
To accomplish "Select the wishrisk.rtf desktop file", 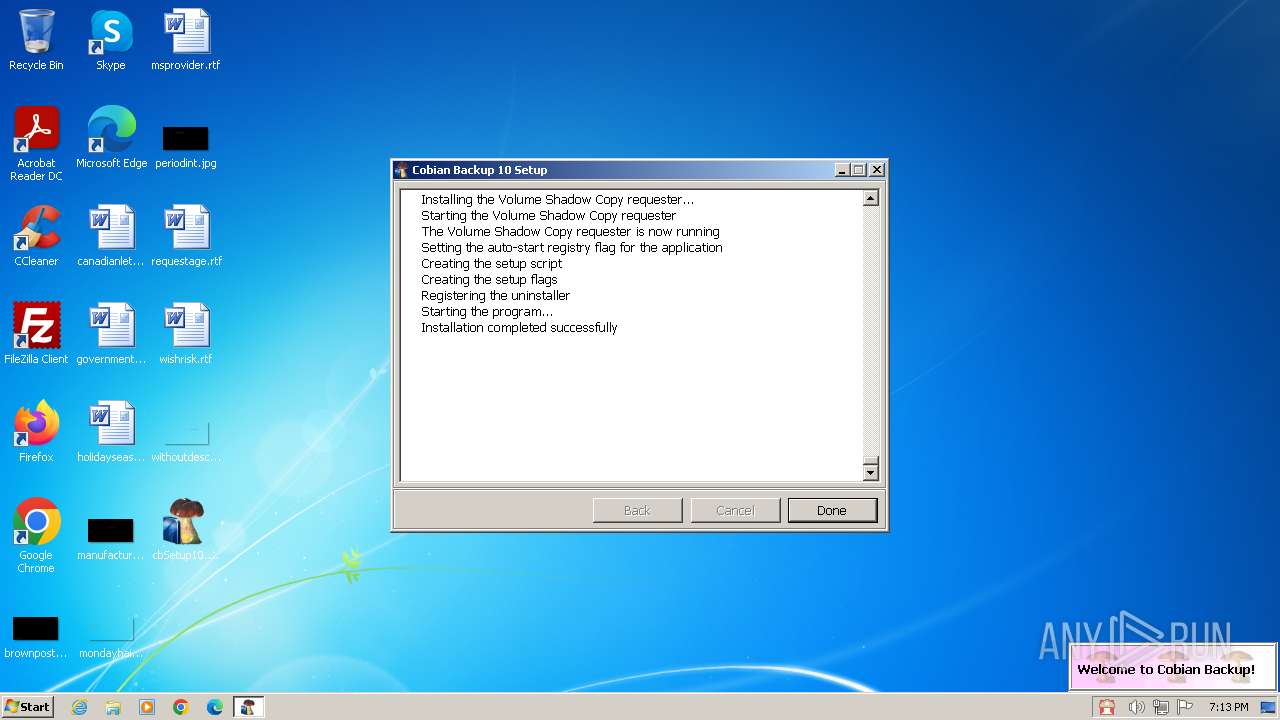I will 186,334.
